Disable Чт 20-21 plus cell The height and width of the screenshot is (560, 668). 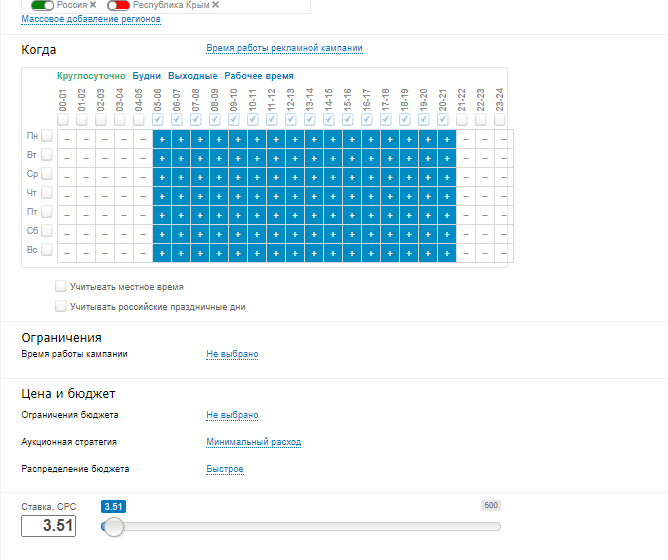point(447,196)
